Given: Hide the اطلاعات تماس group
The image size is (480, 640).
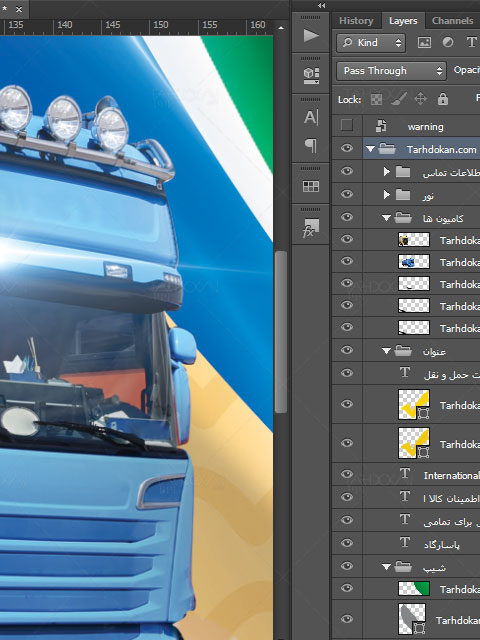Looking at the screenshot, I should [347, 171].
